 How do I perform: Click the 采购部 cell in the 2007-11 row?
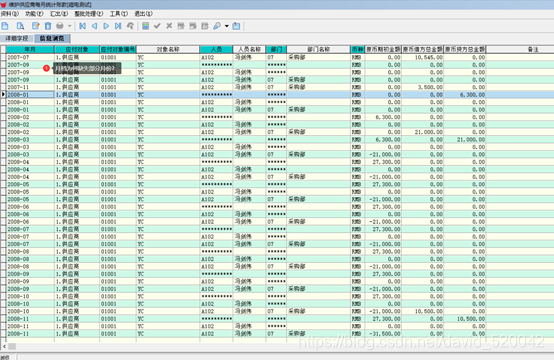tap(318, 87)
